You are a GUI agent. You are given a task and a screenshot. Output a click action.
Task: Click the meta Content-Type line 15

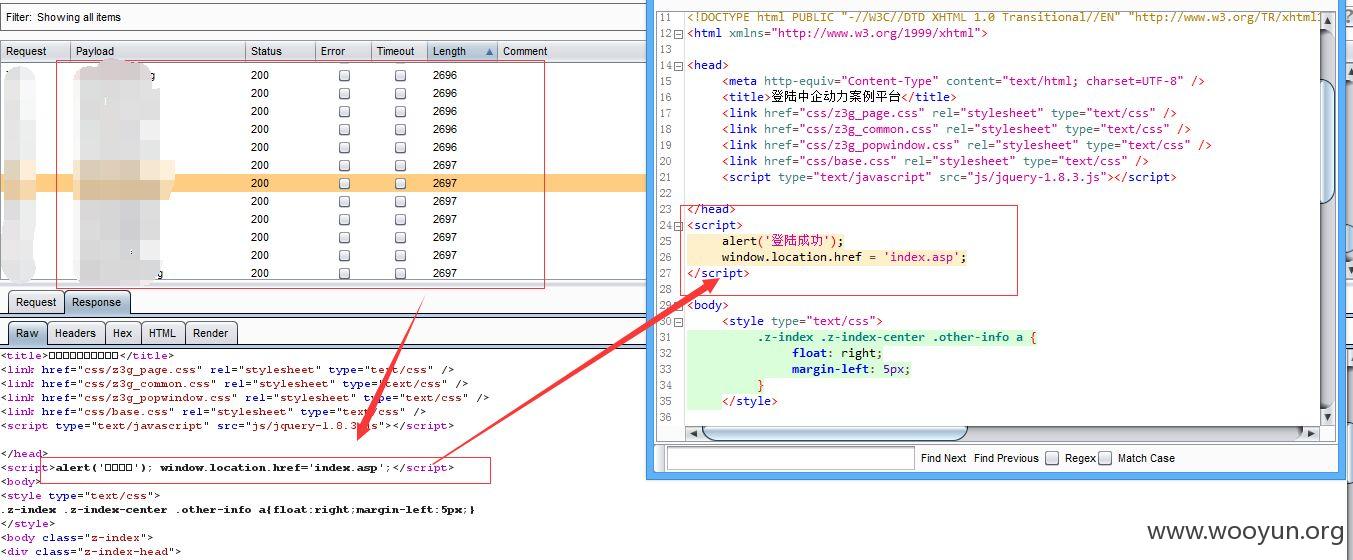(x=963, y=81)
